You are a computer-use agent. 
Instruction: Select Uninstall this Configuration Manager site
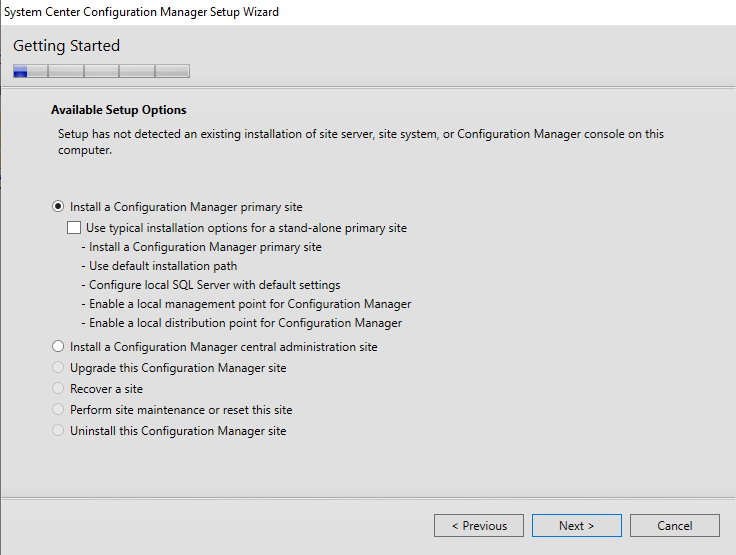pos(58,430)
